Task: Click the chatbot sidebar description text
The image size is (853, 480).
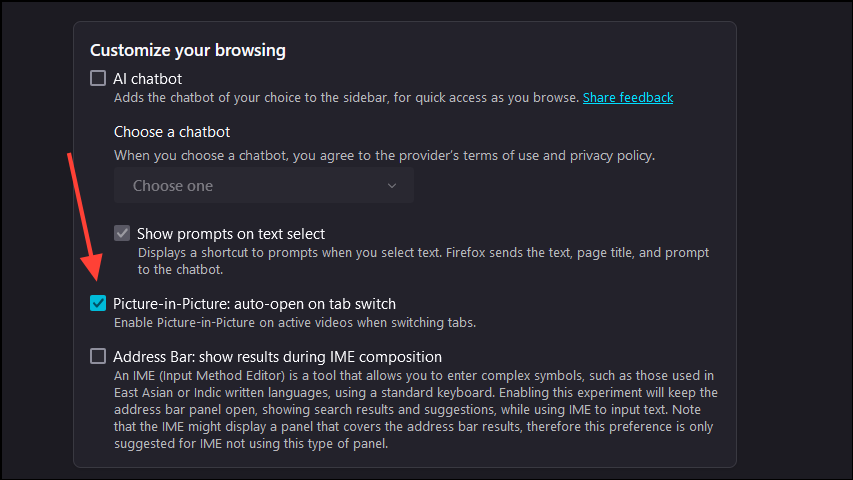Action: pos(345,98)
